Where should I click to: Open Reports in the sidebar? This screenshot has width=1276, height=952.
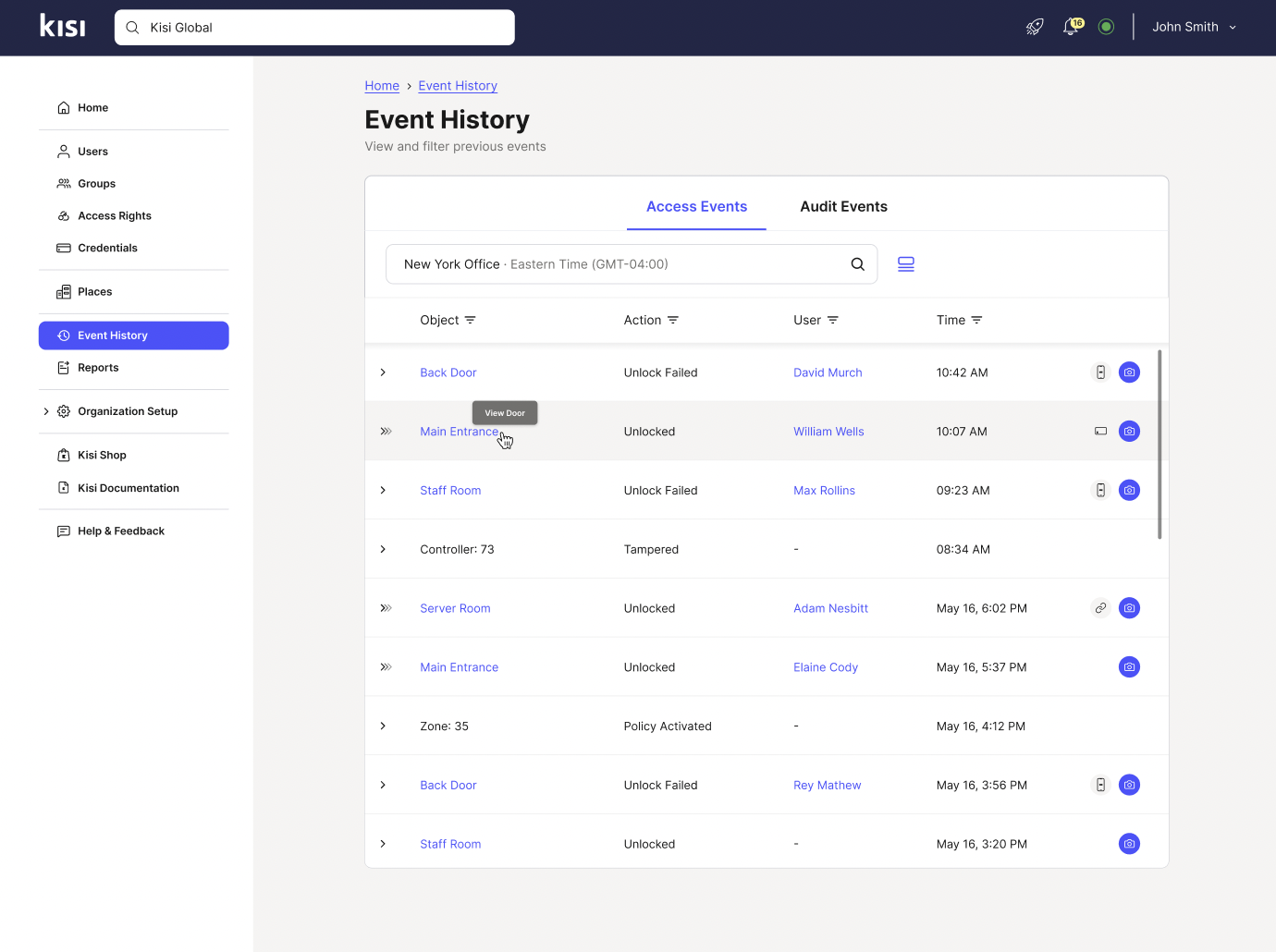(x=98, y=368)
